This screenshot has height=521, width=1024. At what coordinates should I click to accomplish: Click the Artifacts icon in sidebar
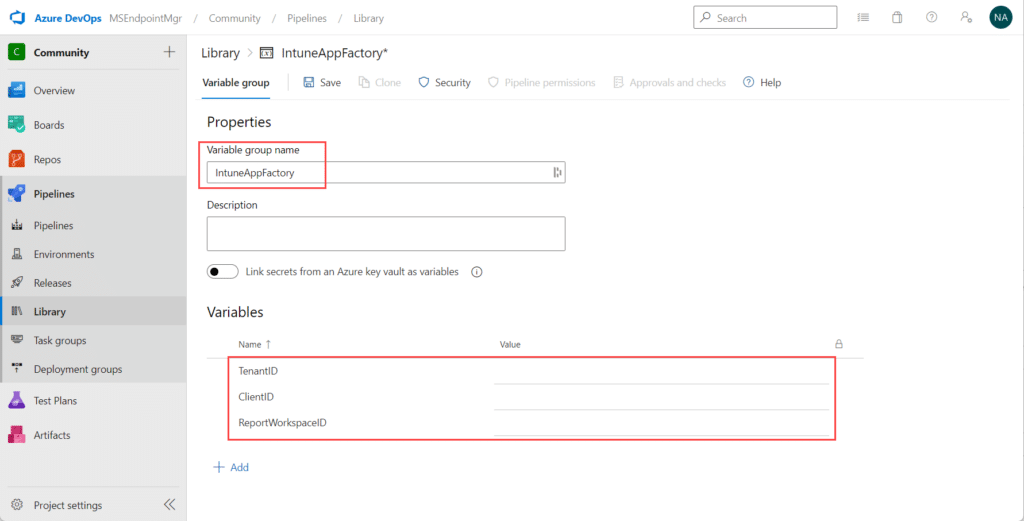[x=16, y=435]
